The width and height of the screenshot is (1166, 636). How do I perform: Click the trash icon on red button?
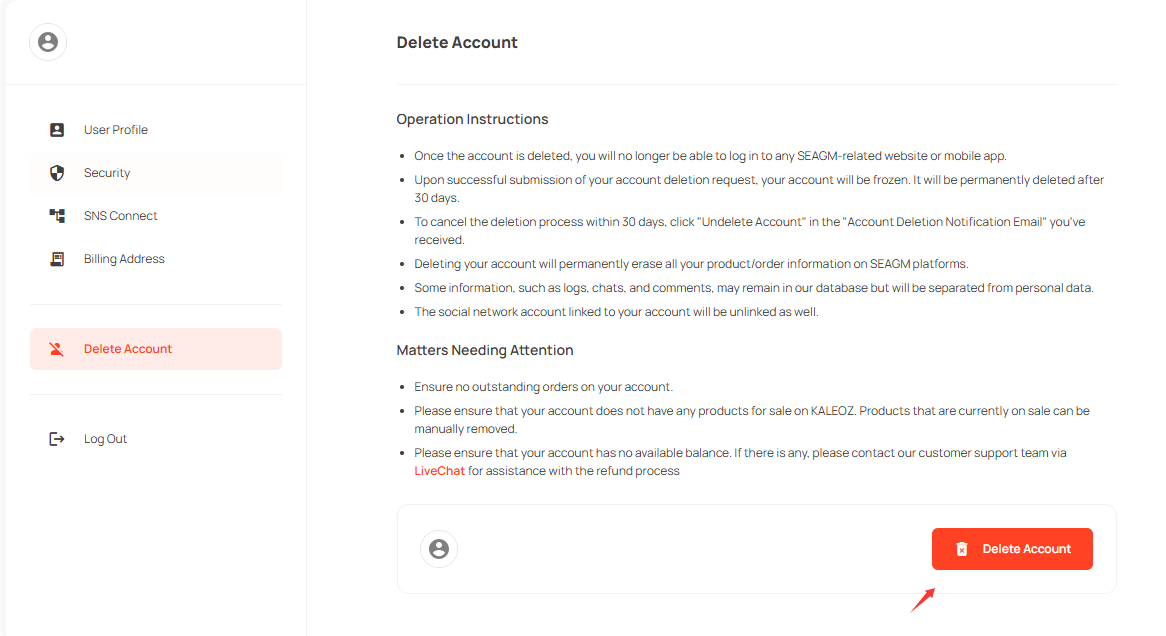tap(962, 549)
